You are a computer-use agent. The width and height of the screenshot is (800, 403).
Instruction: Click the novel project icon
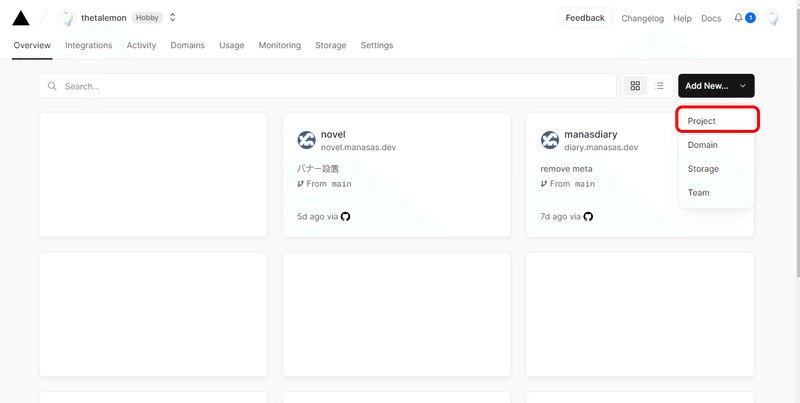pos(307,140)
